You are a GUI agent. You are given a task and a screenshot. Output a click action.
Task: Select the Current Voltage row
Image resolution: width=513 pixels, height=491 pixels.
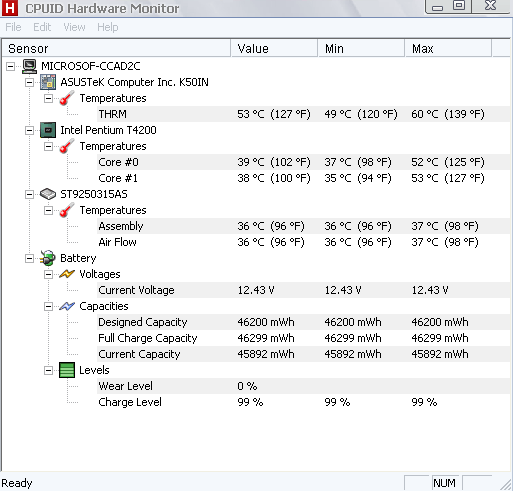[x=303, y=290]
